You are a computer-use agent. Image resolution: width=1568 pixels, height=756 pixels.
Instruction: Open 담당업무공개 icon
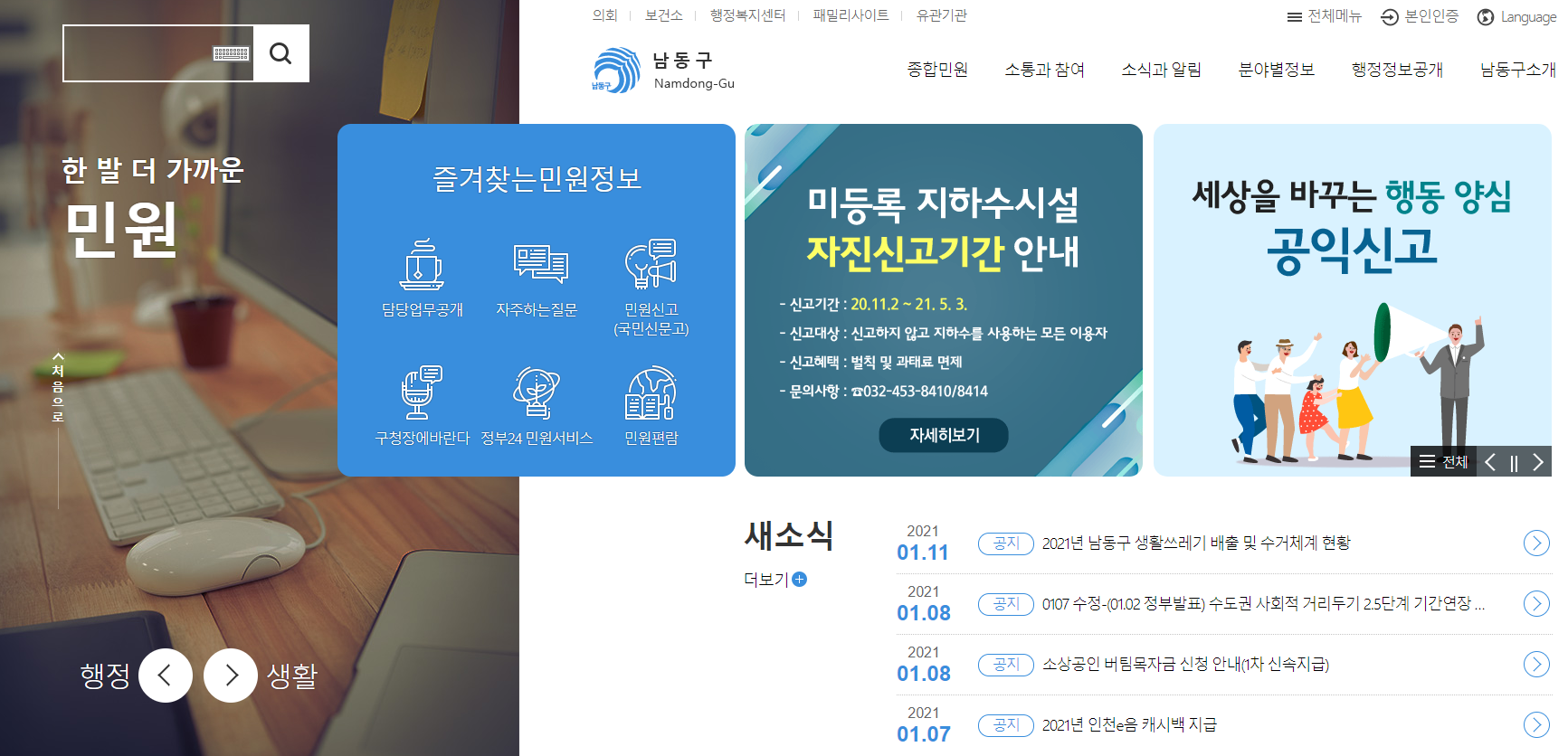[x=422, y=264]
